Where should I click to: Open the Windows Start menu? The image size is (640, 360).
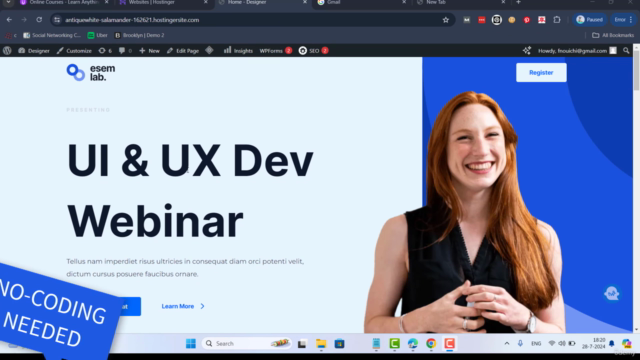191,344
